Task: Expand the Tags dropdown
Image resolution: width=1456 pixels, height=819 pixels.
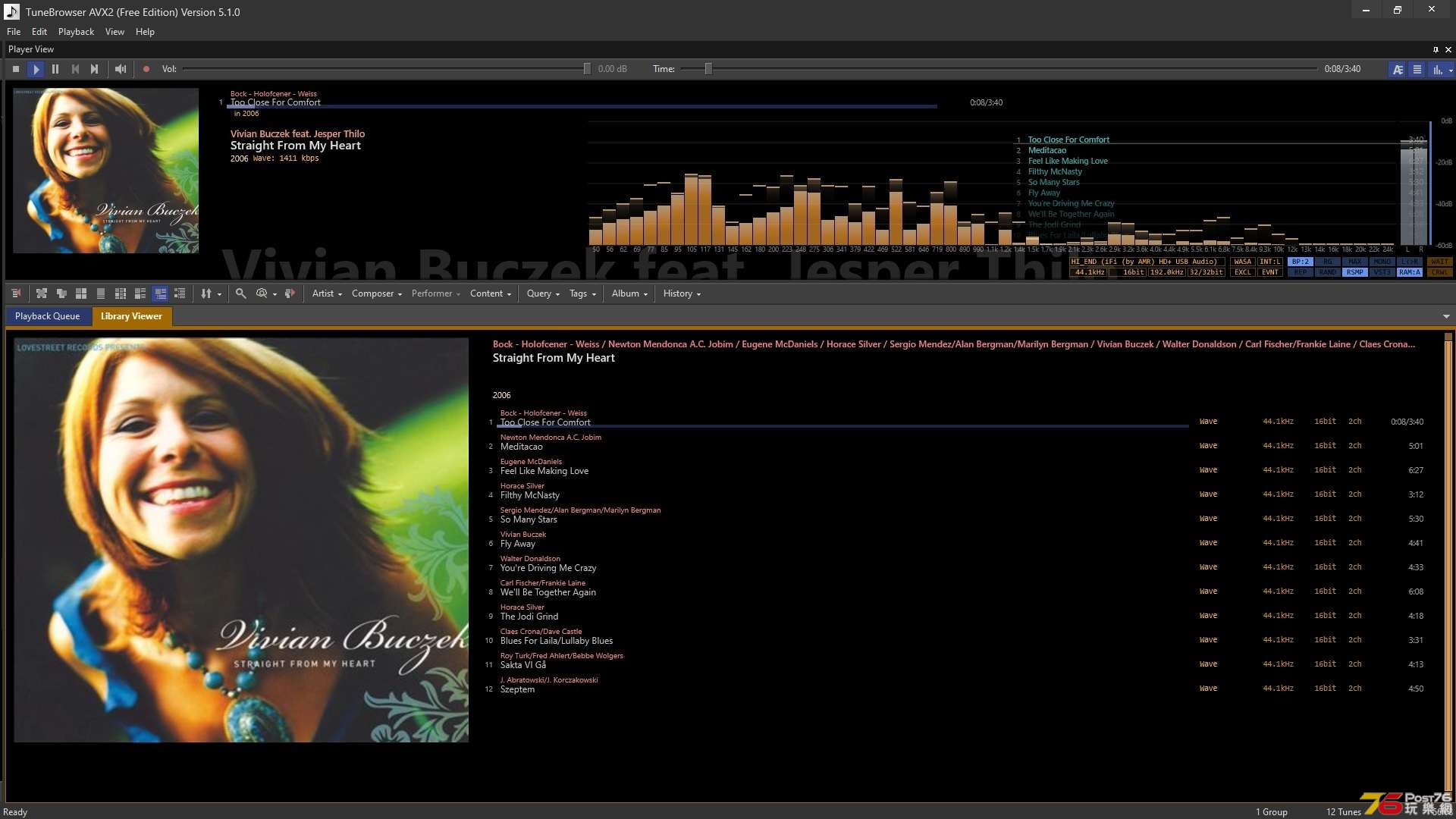Action: [582, 293]
